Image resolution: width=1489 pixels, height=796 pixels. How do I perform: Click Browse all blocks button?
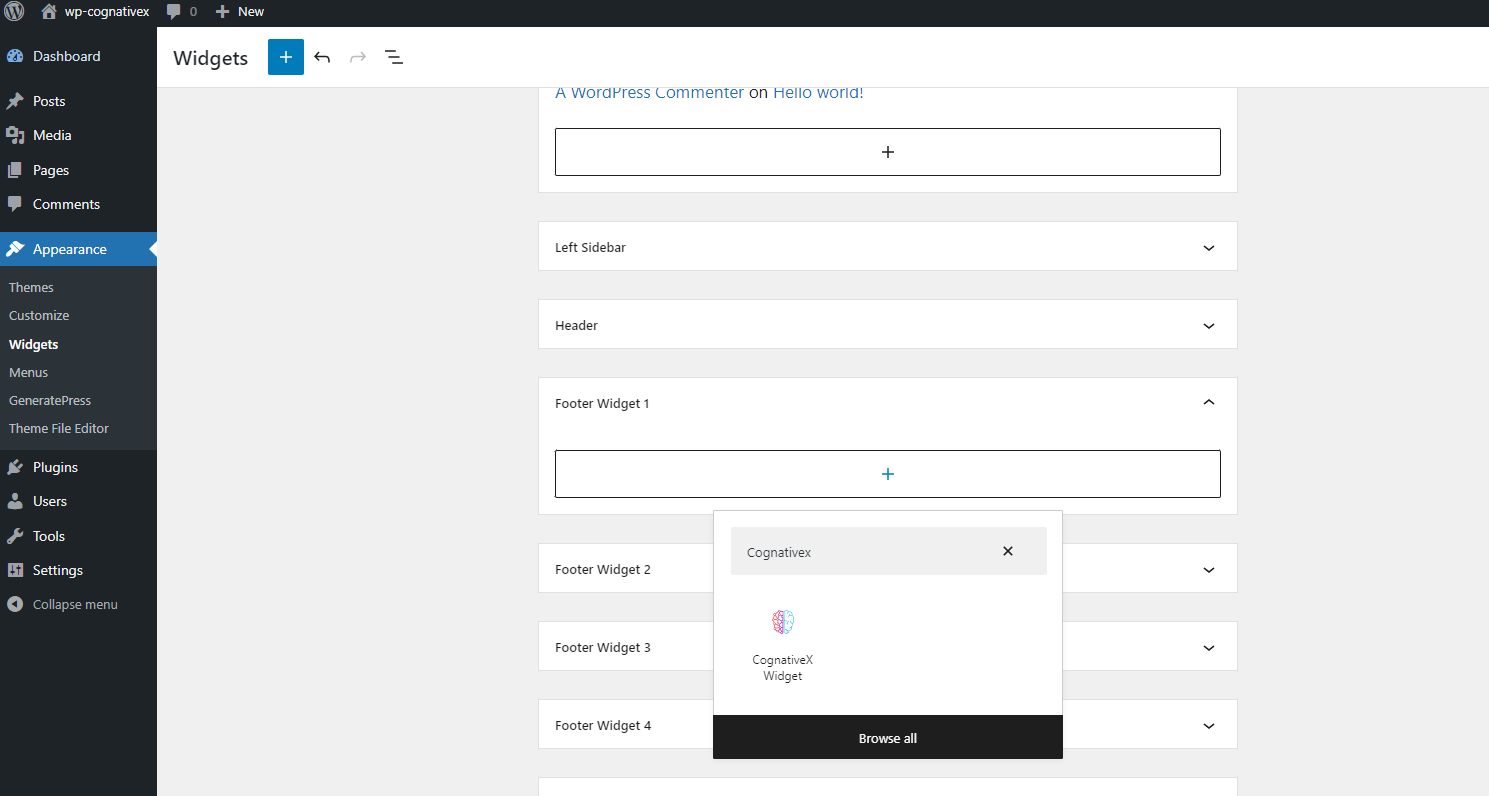(888, 738)
